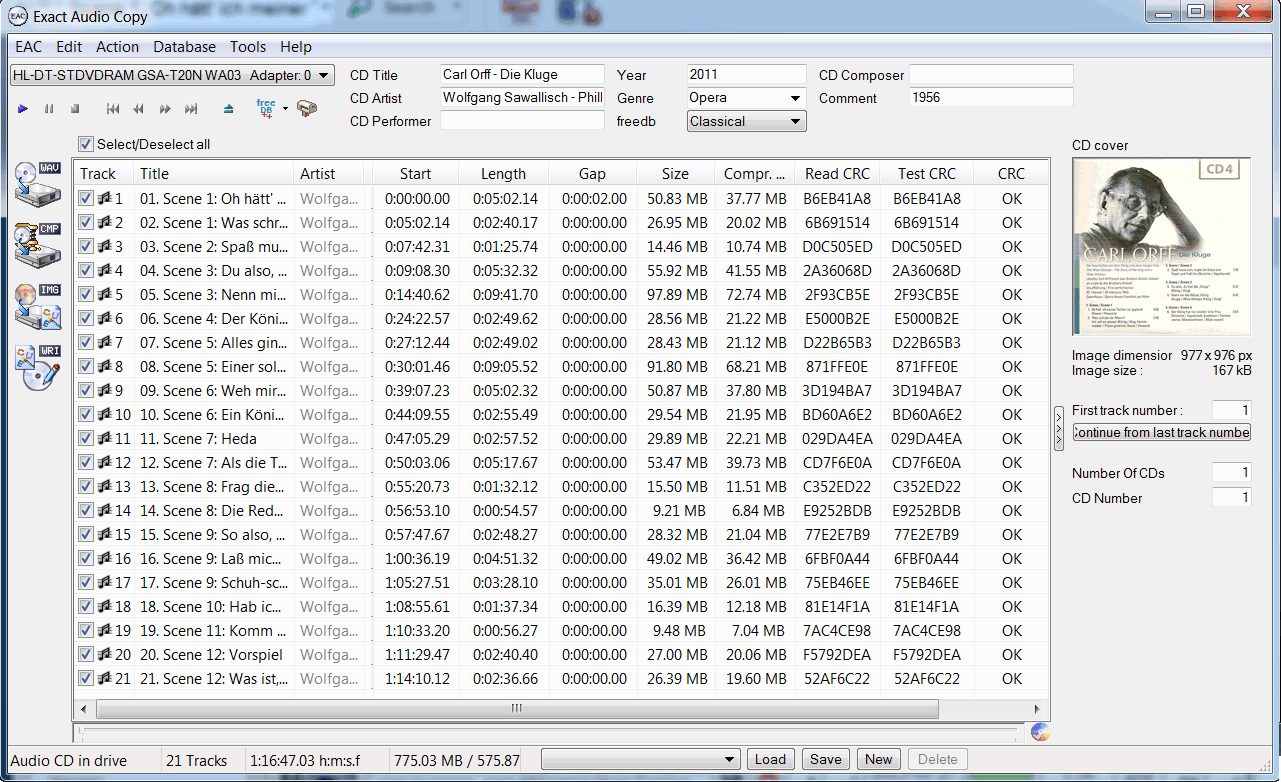Open the Database menu
Image resolution: width=1281 pixels, height=782 pixels.
184,47
